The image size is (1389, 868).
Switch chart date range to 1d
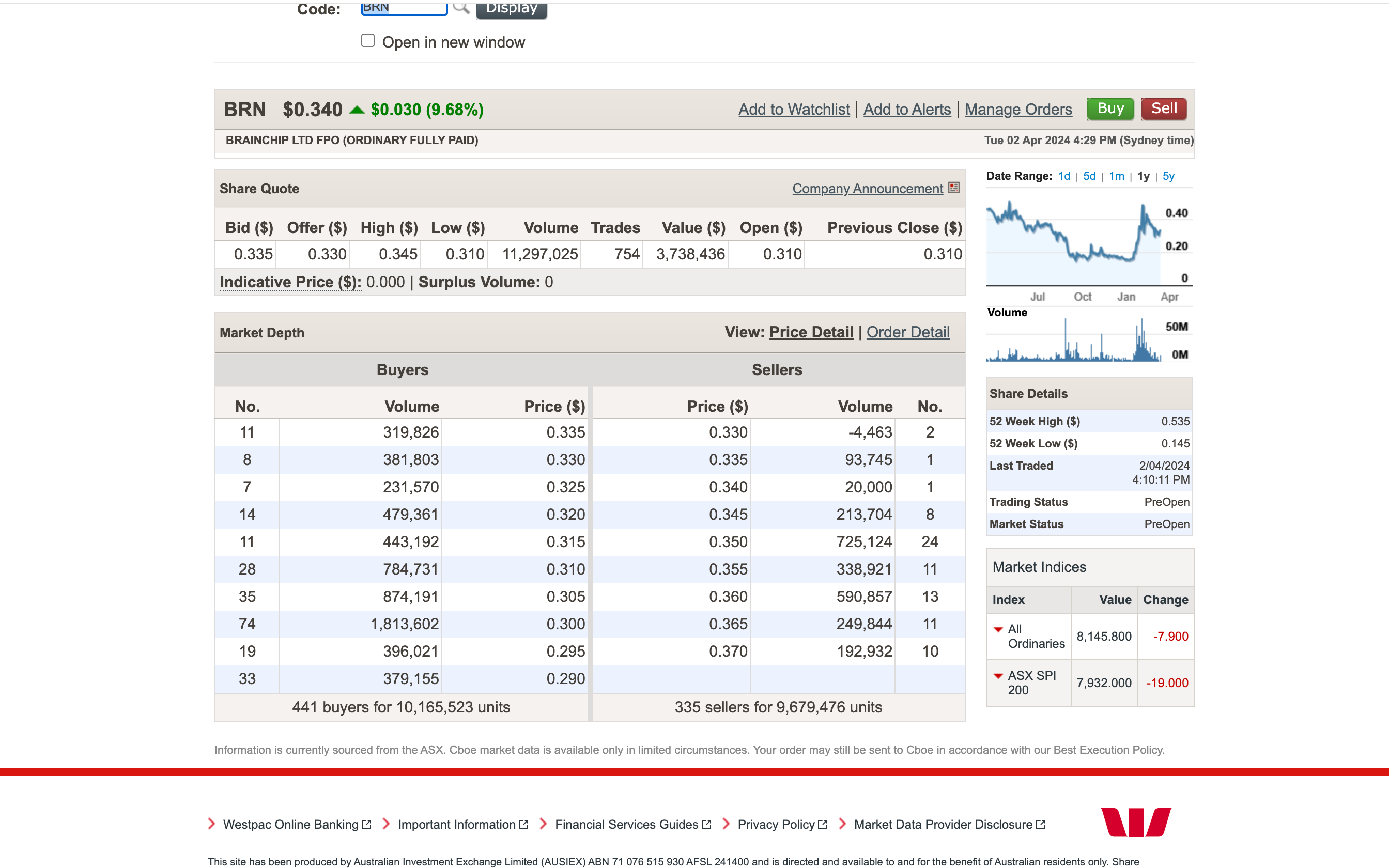click(x=1063, y=176)
